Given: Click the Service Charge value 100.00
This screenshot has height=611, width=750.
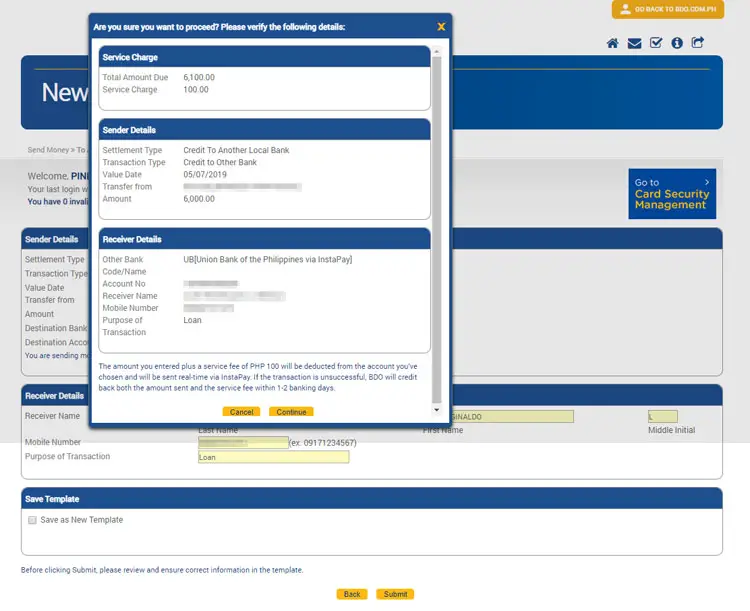Looking at the screenshot, I should click(x=196, y=89).
